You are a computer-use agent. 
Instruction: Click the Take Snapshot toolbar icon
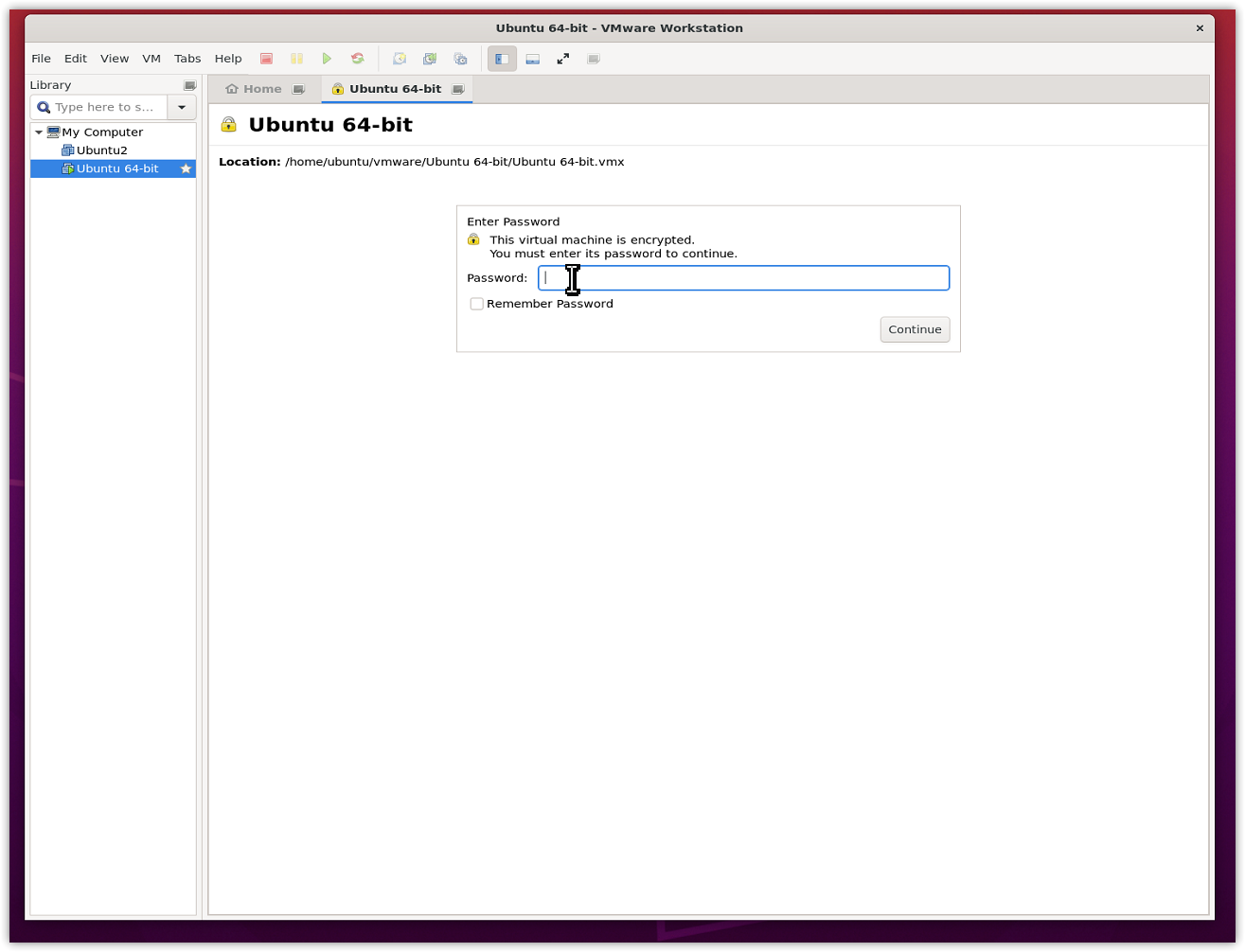400,59
